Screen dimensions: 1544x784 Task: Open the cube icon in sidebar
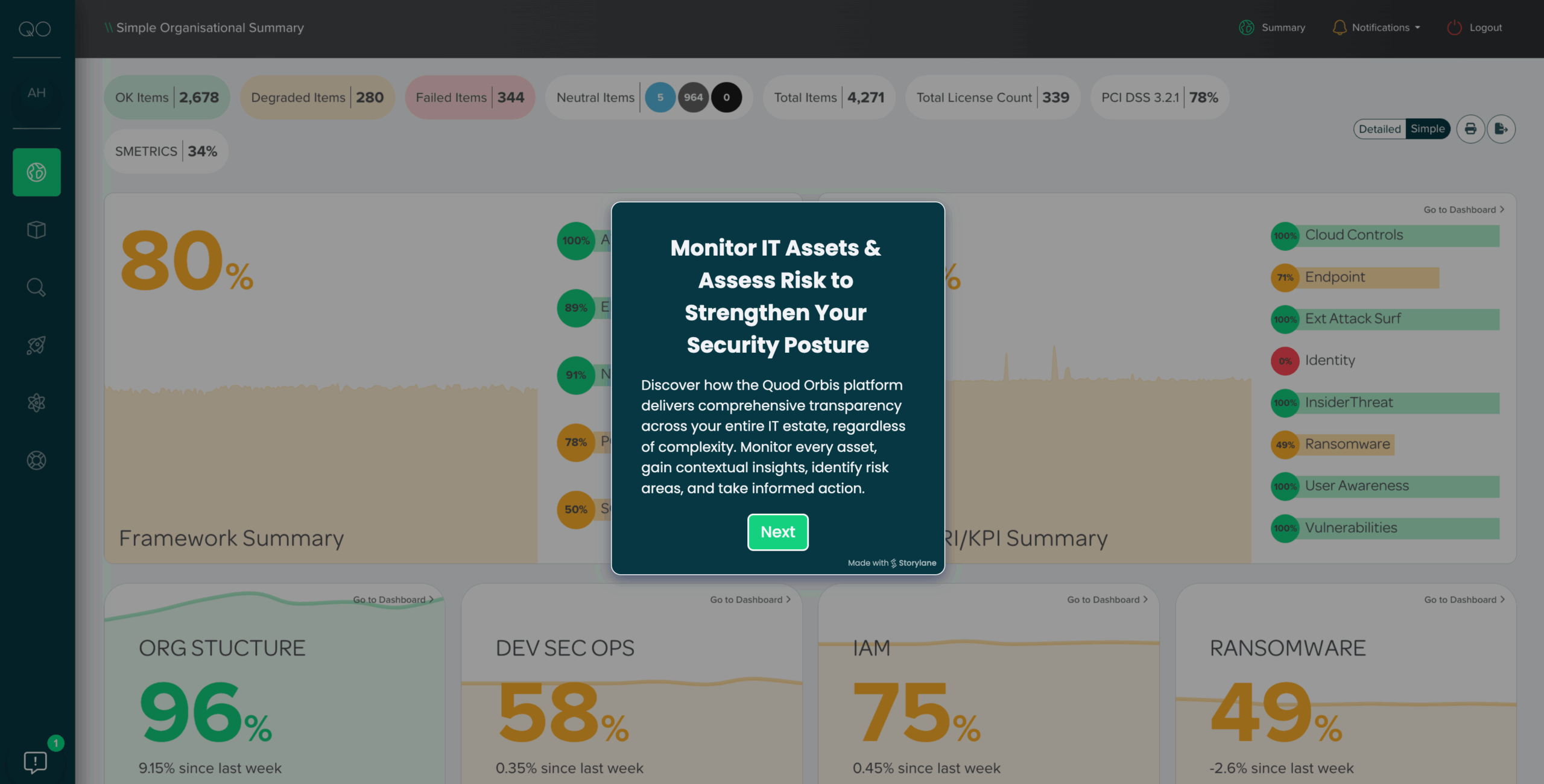coord(36,230)
